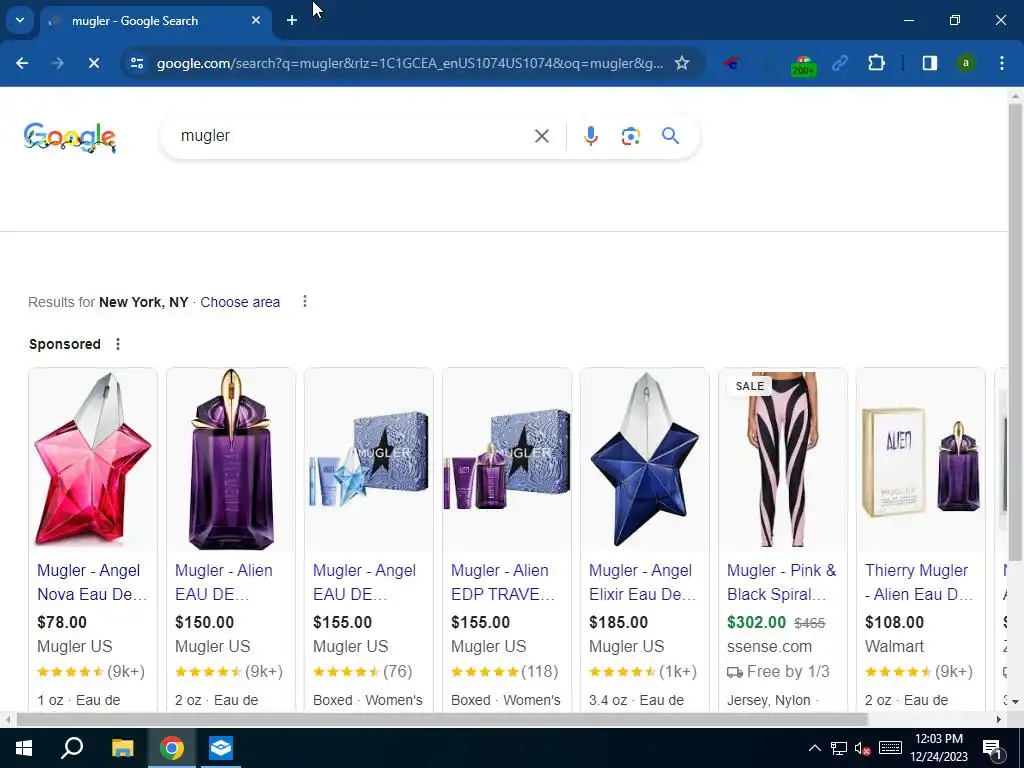
Task: Open the tab search dropdown arrow
Action: 20,20
